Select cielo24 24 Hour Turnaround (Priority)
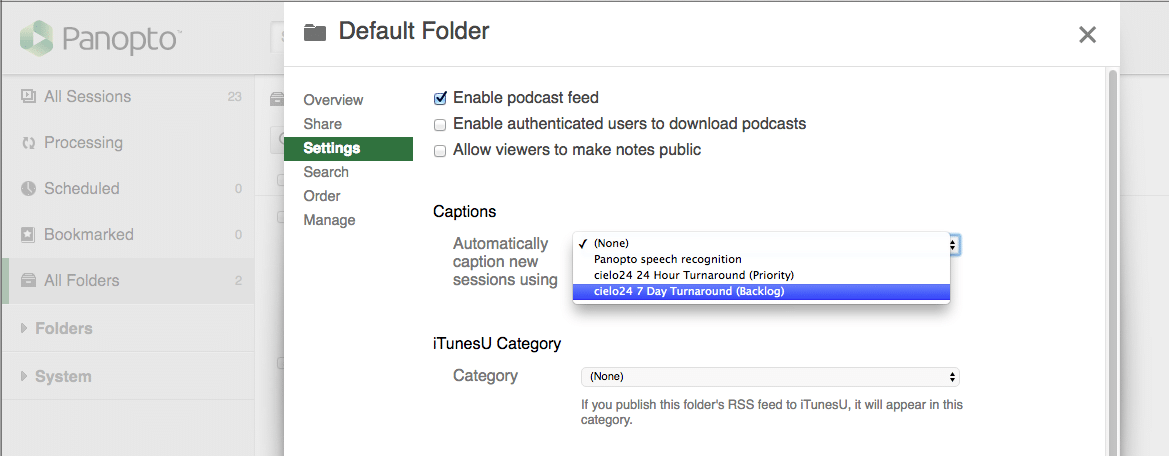 tap(760, 275)
